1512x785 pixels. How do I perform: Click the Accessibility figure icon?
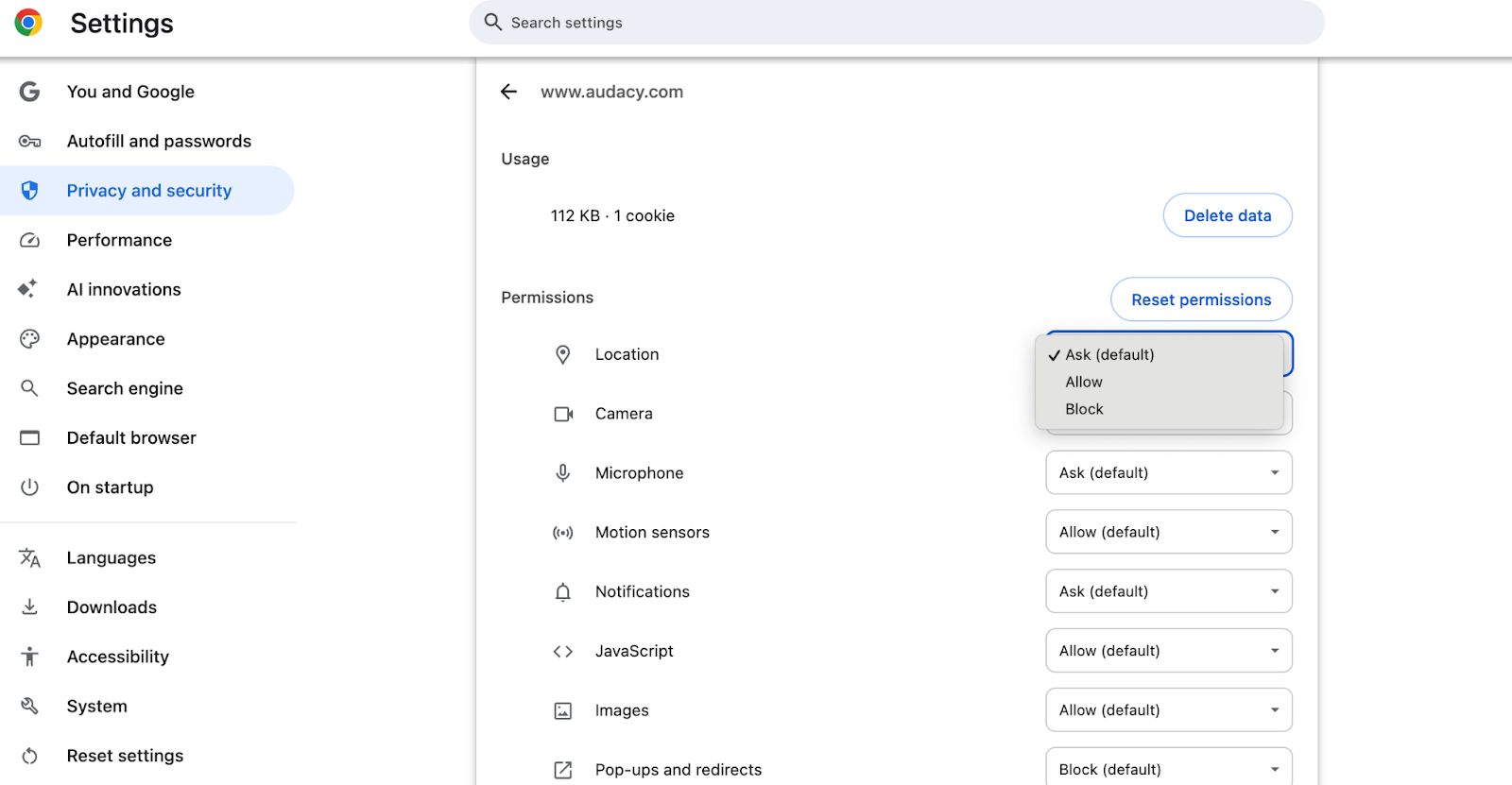(x=30, y=657)
